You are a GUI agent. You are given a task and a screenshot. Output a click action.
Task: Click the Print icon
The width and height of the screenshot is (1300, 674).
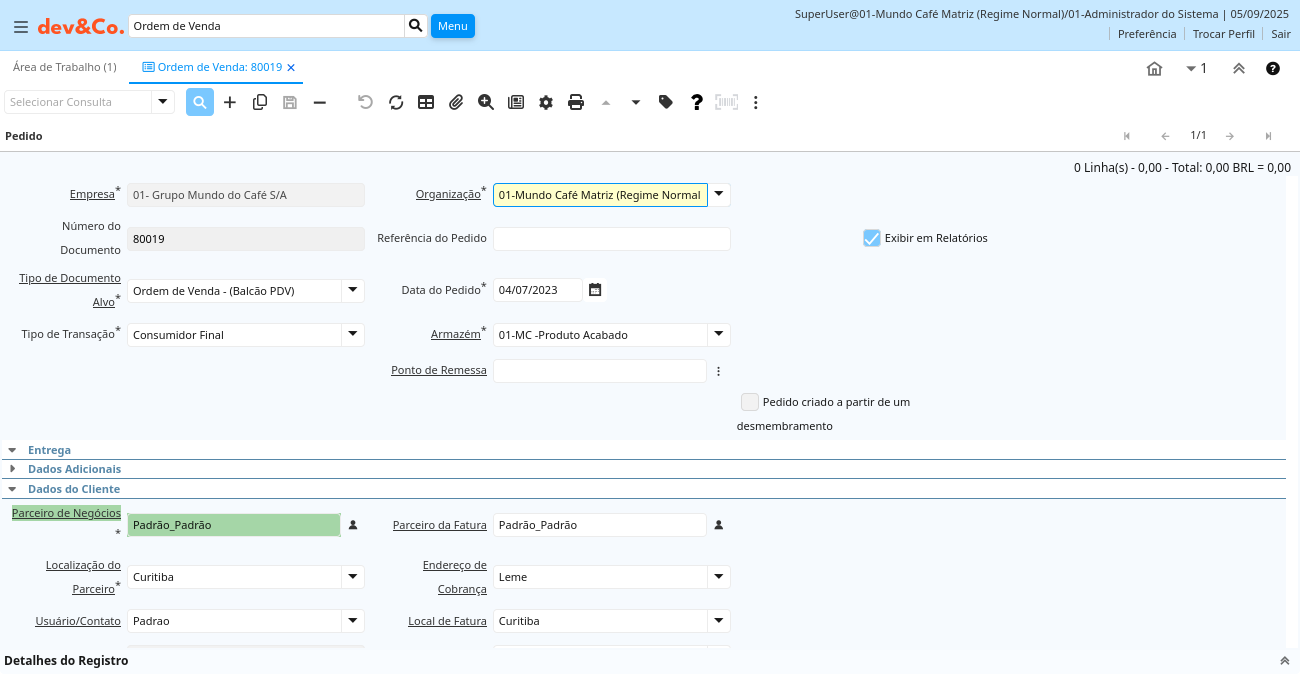pyautogui.click(x=576, y=102)
